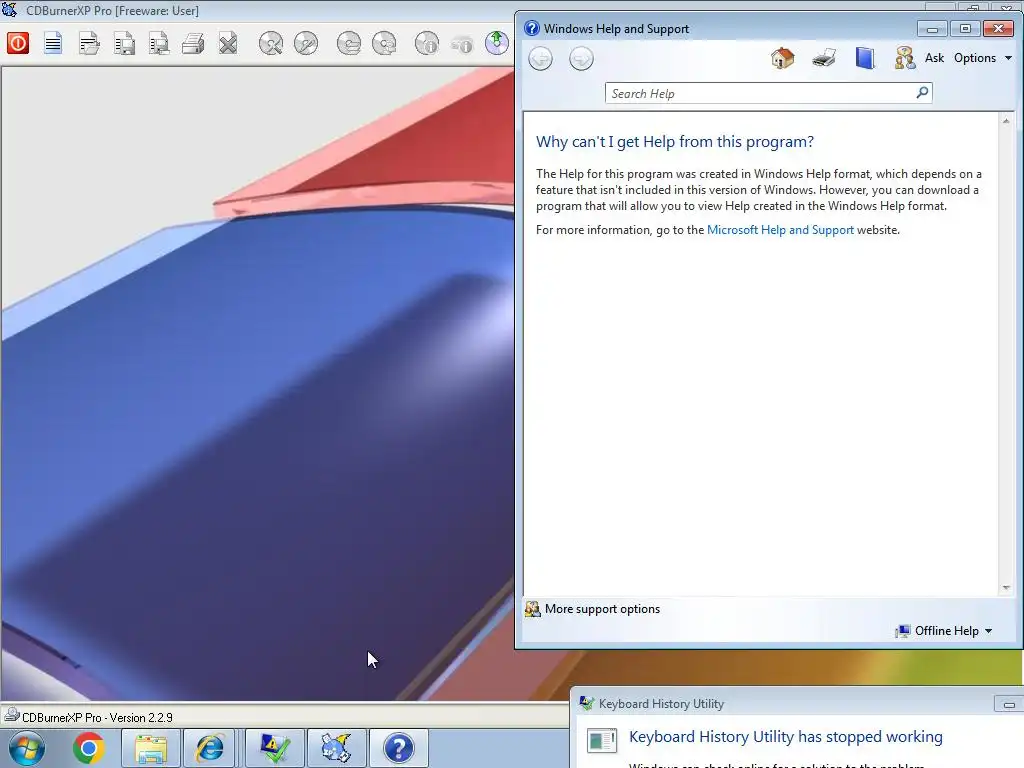1024x768 pixels.
Task: Click the disc with green arrow eject icon
Action: [497, 43]
